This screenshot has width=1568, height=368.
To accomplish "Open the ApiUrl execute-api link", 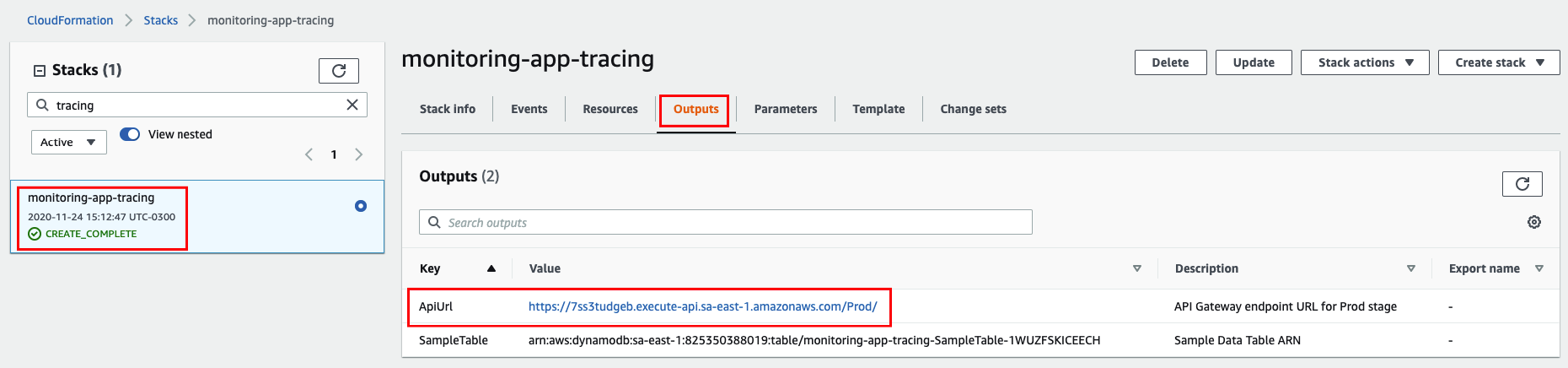I will 703,306.
